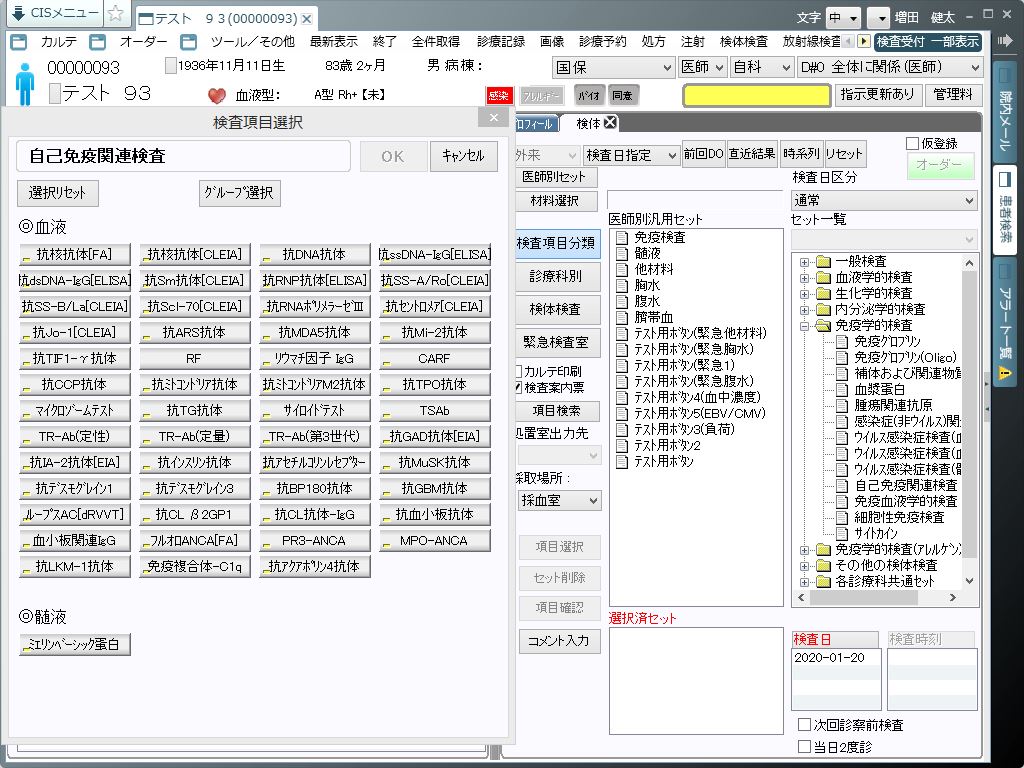1024x768 pixels.
Task: Expand the 一般検査 tree node
Action: click(805, 262)
